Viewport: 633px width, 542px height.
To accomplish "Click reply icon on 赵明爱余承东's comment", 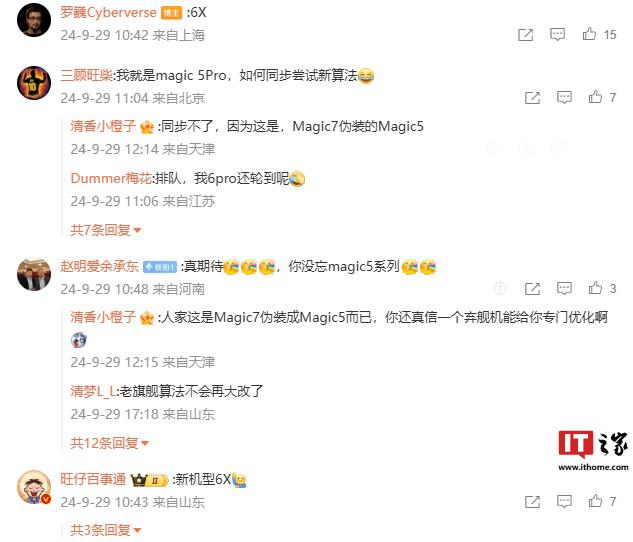I will click(x=564, y=288).
